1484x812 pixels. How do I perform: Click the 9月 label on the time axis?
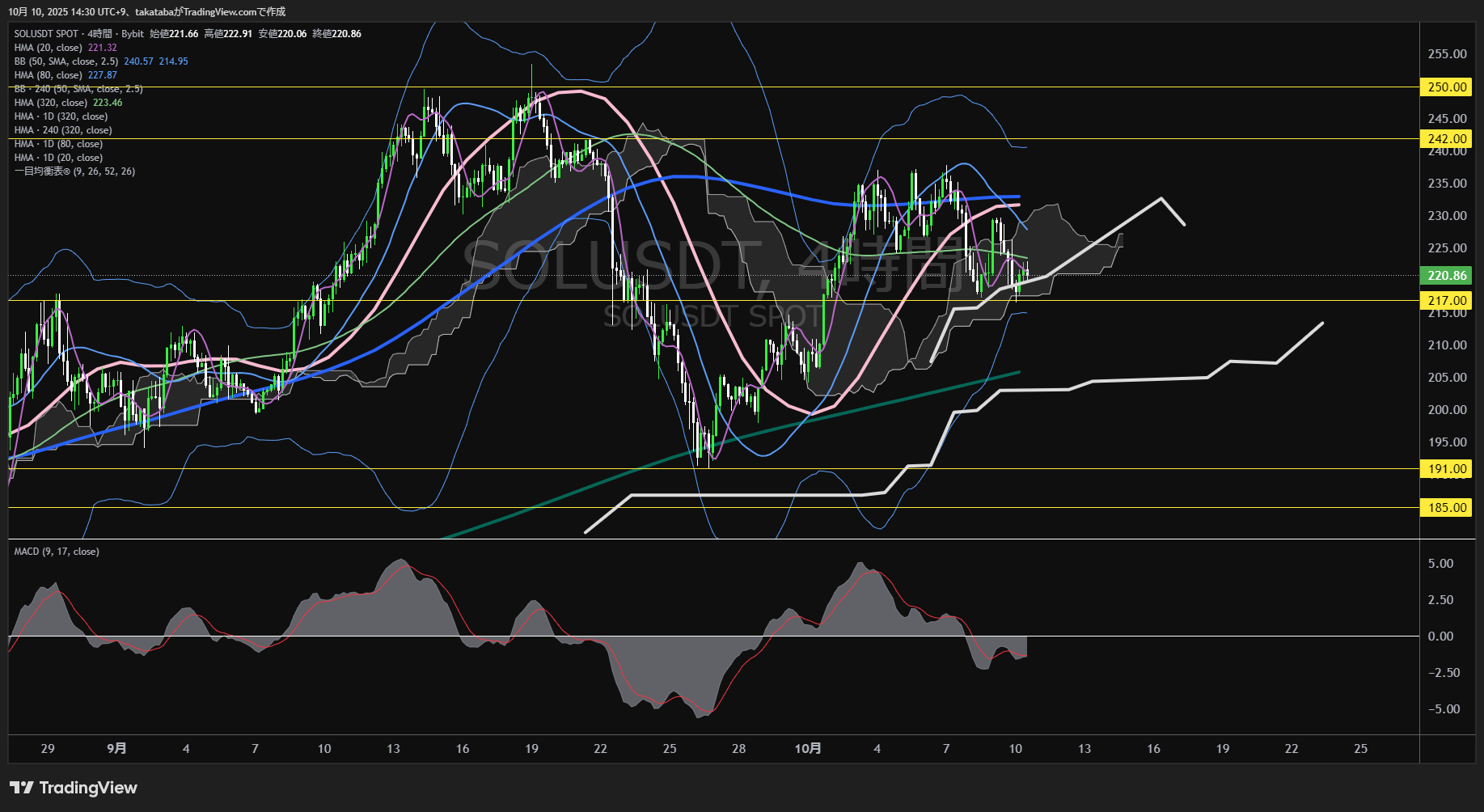tap(116, 749)
